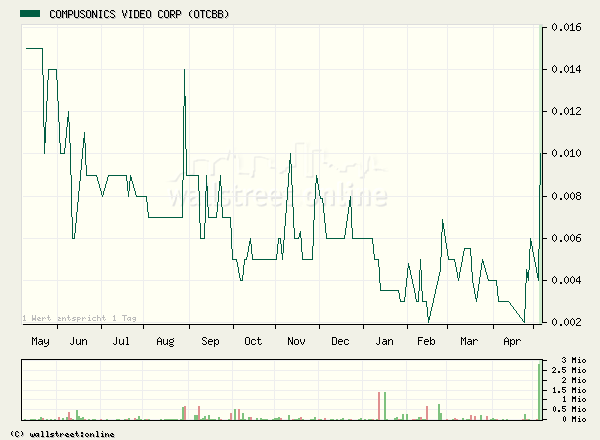Click the 0 Mio volume axis label
Image resolution: width=600 pixels, height=440 pixels.
coord(574,419)
